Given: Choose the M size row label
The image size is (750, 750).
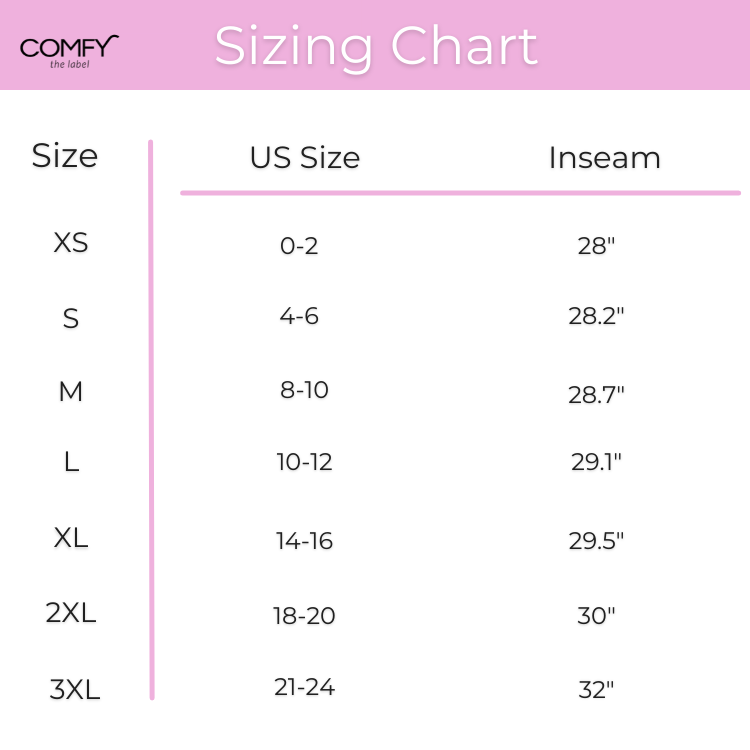Looking at the screenshot, I should coord(71,391).
